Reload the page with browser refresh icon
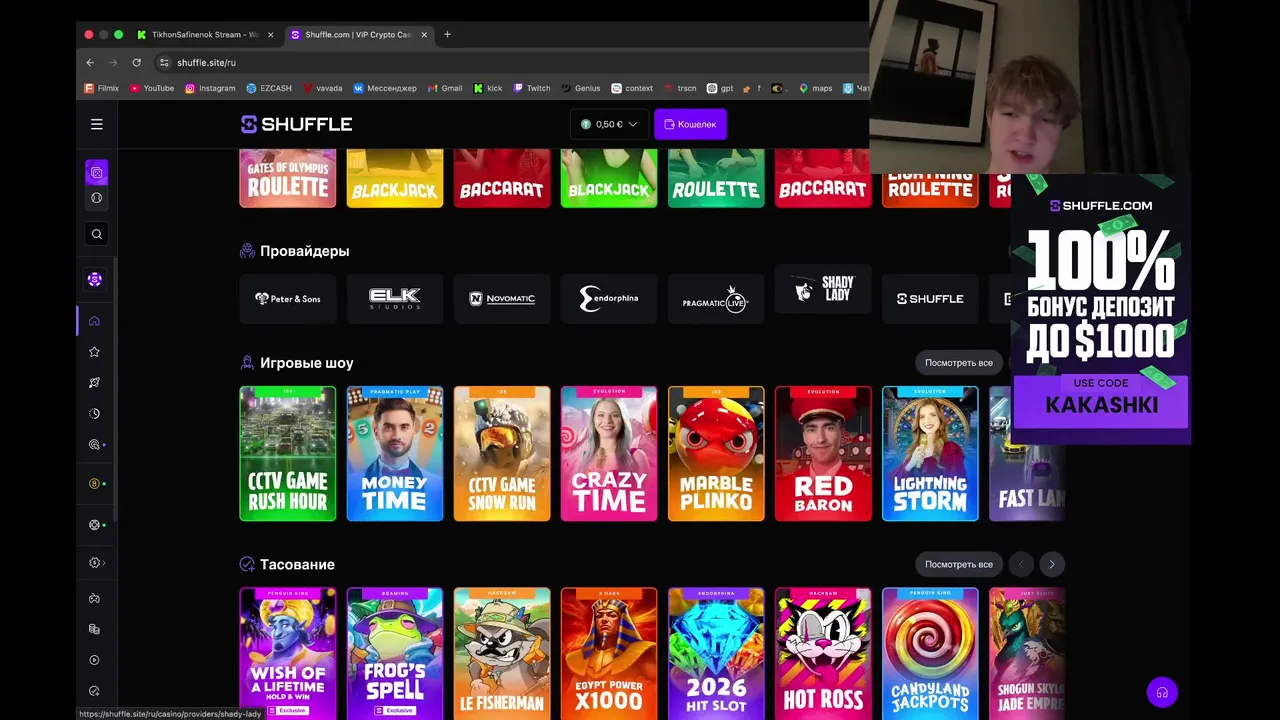Viewport: 1280px width, 720px height. pos(136,62)
